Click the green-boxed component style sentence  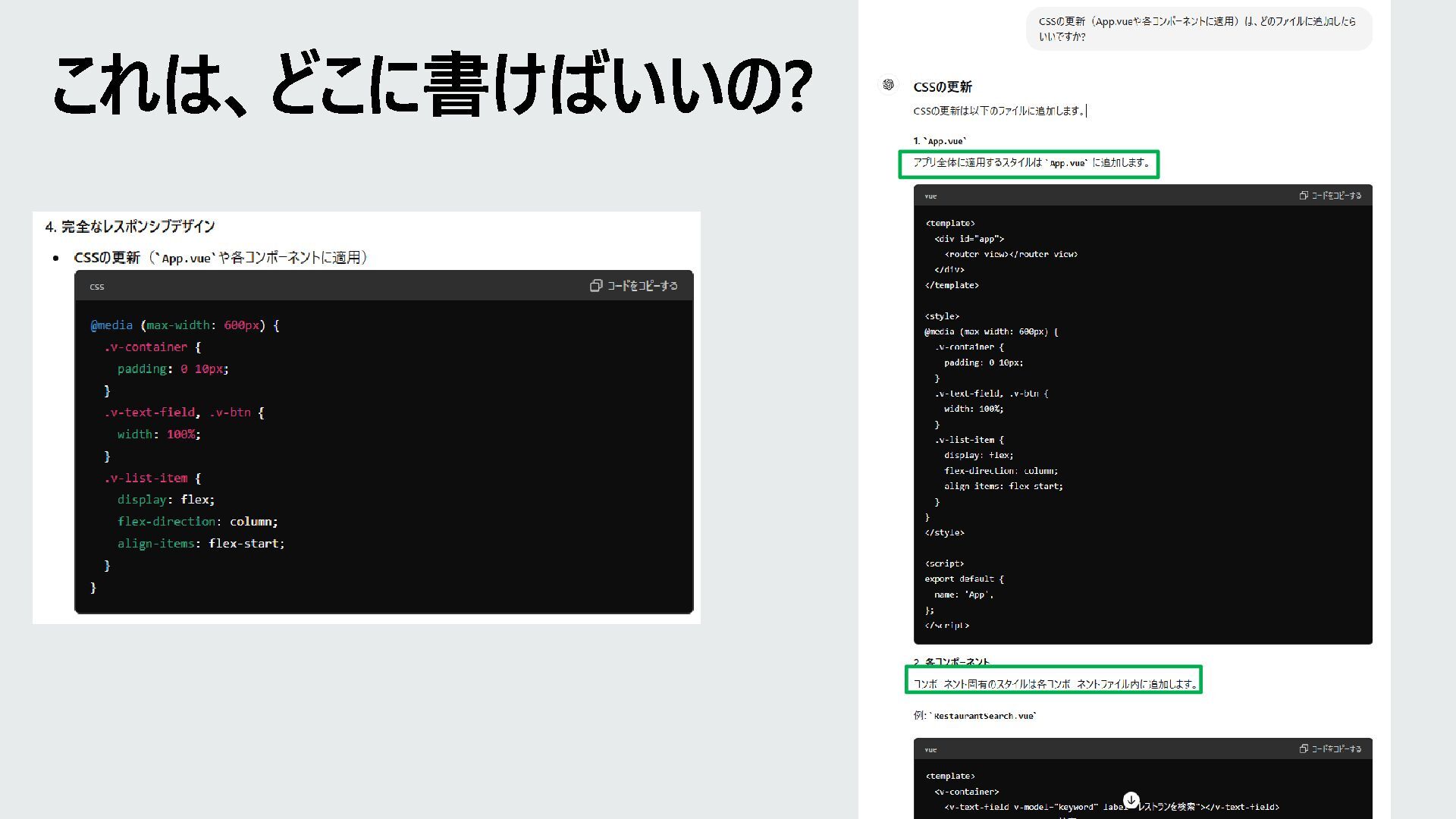pos(1054,683)
